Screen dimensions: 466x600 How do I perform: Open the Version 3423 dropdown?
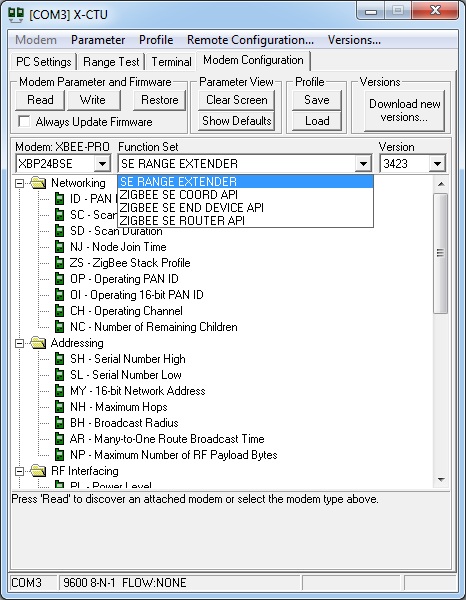tap(437, 164)
